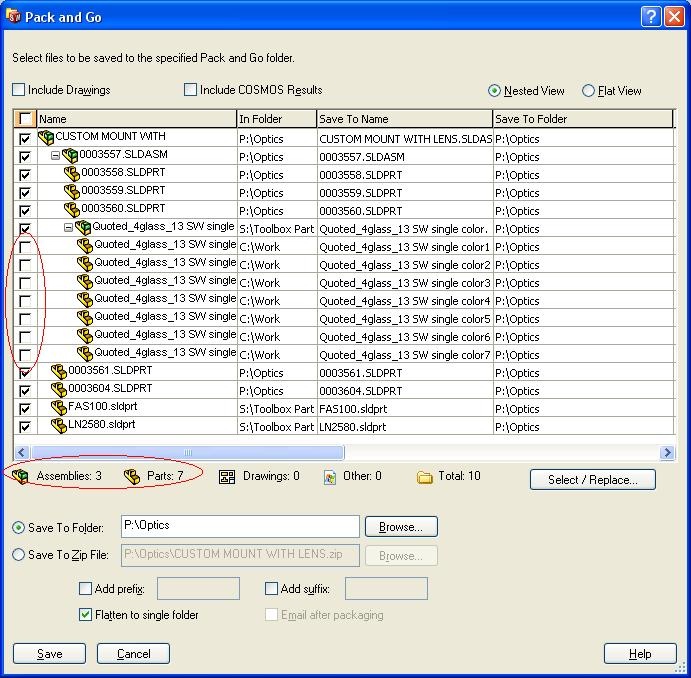Image resolution: width=691 pixels, height=678 pixels.
Task: Select Save To Folder radio button
Action: pos(19,527)
